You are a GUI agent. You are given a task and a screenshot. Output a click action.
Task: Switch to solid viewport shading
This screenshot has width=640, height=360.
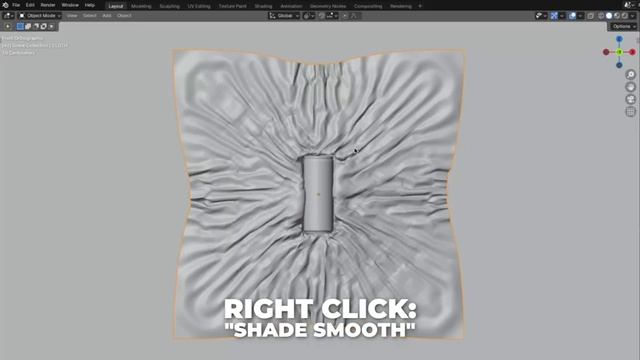coord(609,16)
